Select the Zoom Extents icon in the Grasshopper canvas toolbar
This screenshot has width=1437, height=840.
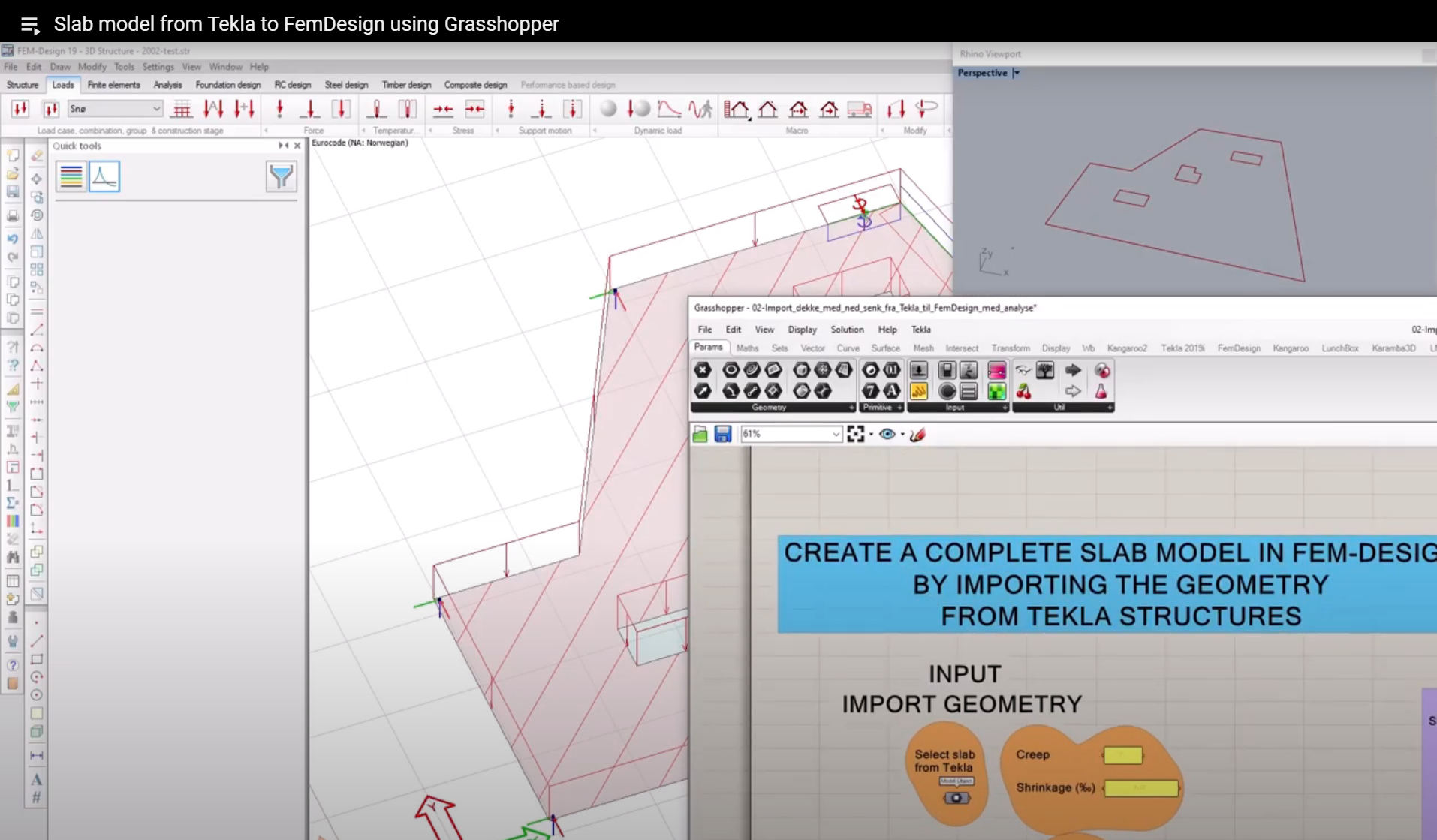(855, 434)
